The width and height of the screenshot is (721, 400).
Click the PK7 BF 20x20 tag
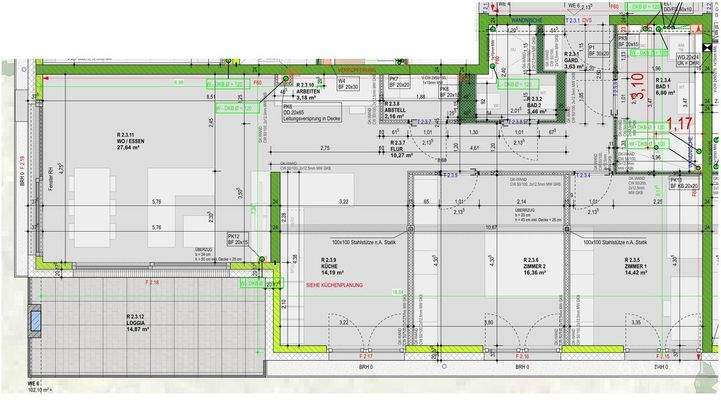[400, 82]
